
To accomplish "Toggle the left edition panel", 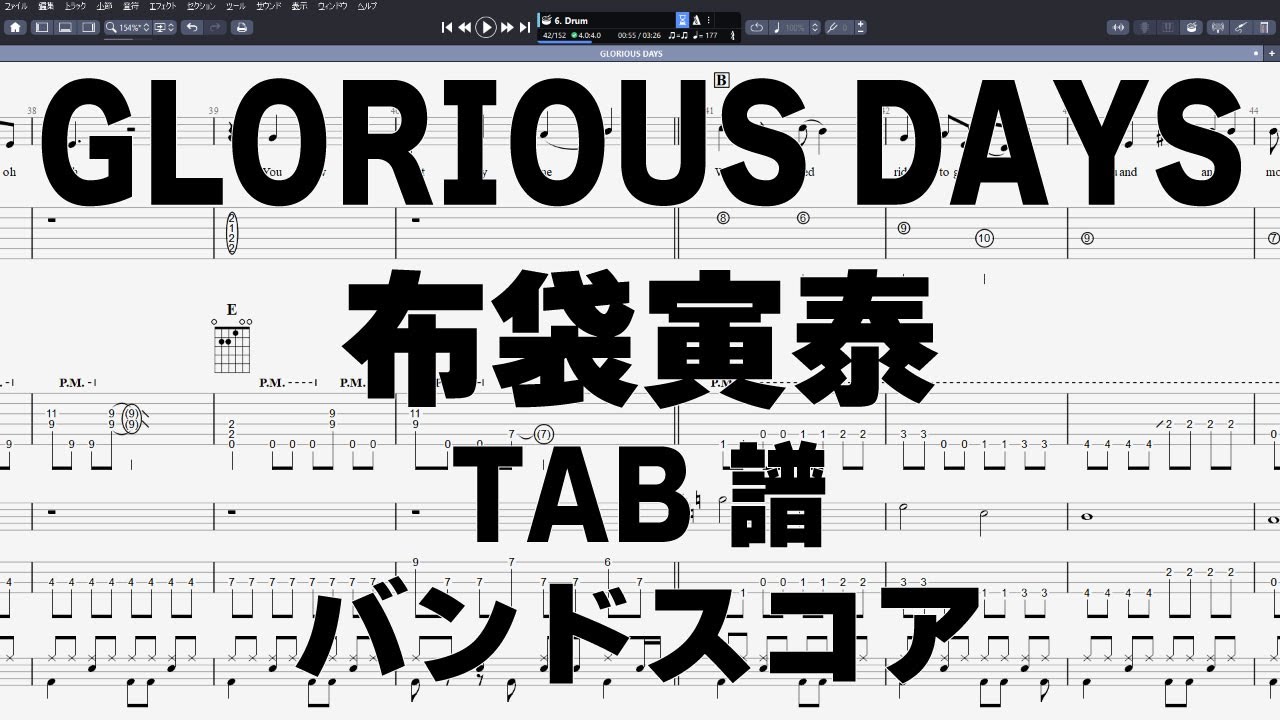I will point(42,27).
